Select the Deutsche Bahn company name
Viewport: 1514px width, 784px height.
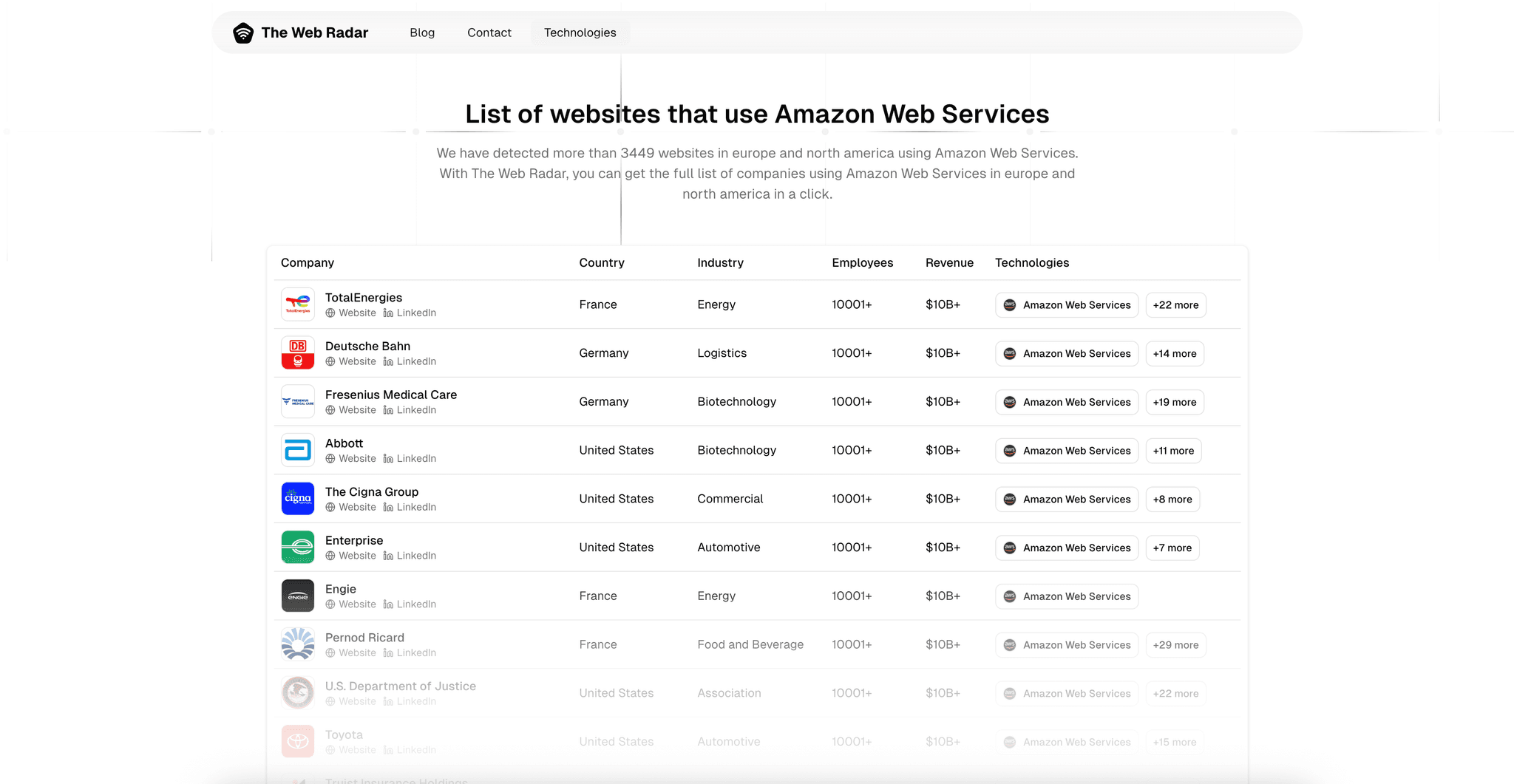pos(367,347)
